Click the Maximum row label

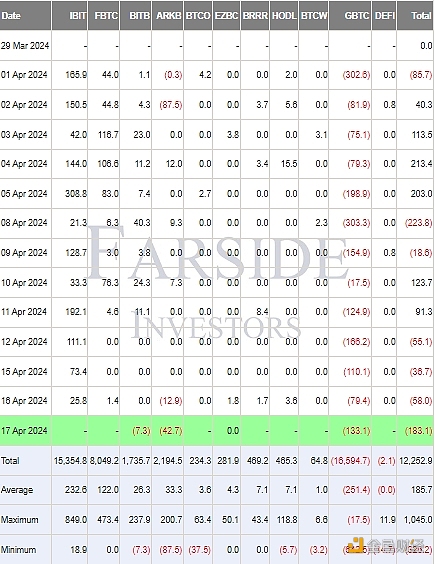click(x=19, y=520)
